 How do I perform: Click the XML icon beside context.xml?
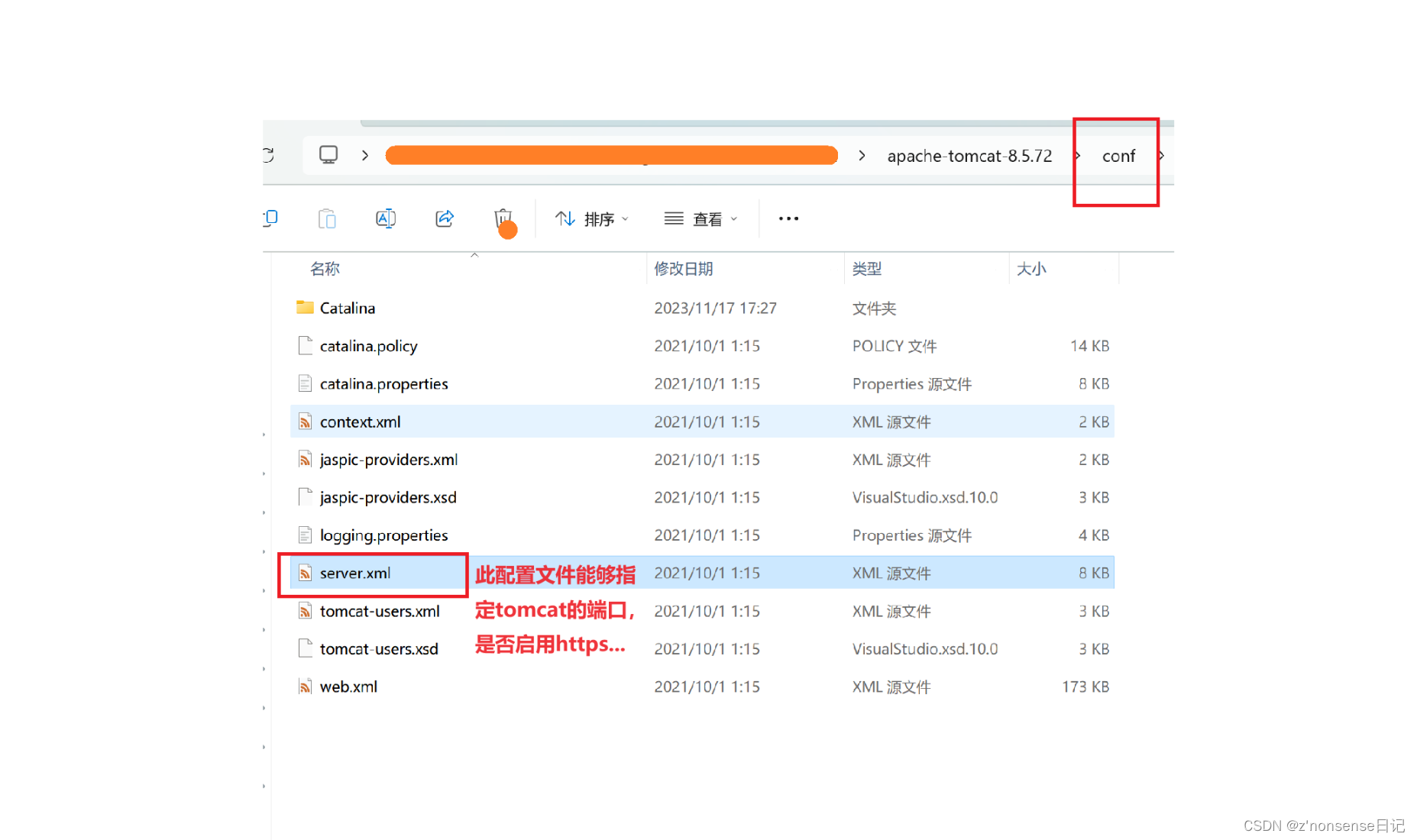tap(305, 422)
